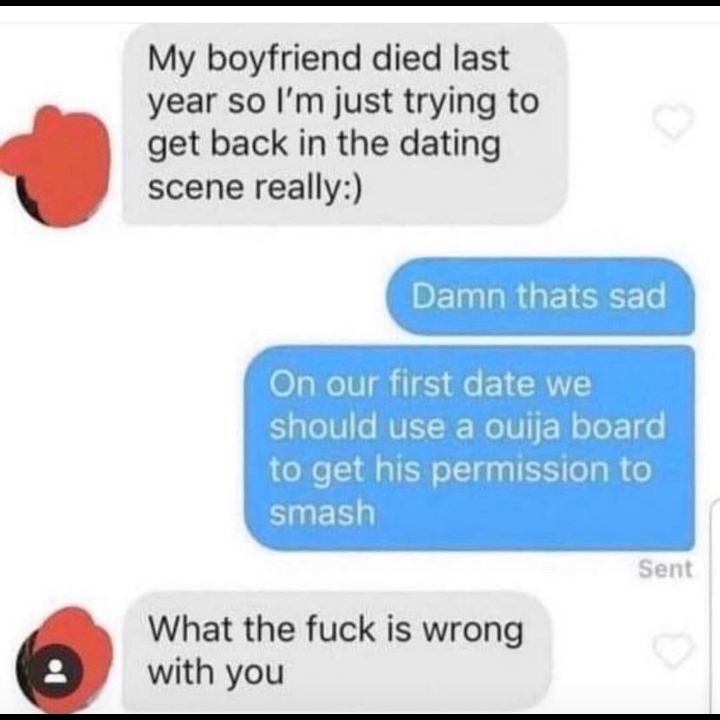
Task: Tap heart beside "What the fuck is wrong" message
Action: click(673, 650)
